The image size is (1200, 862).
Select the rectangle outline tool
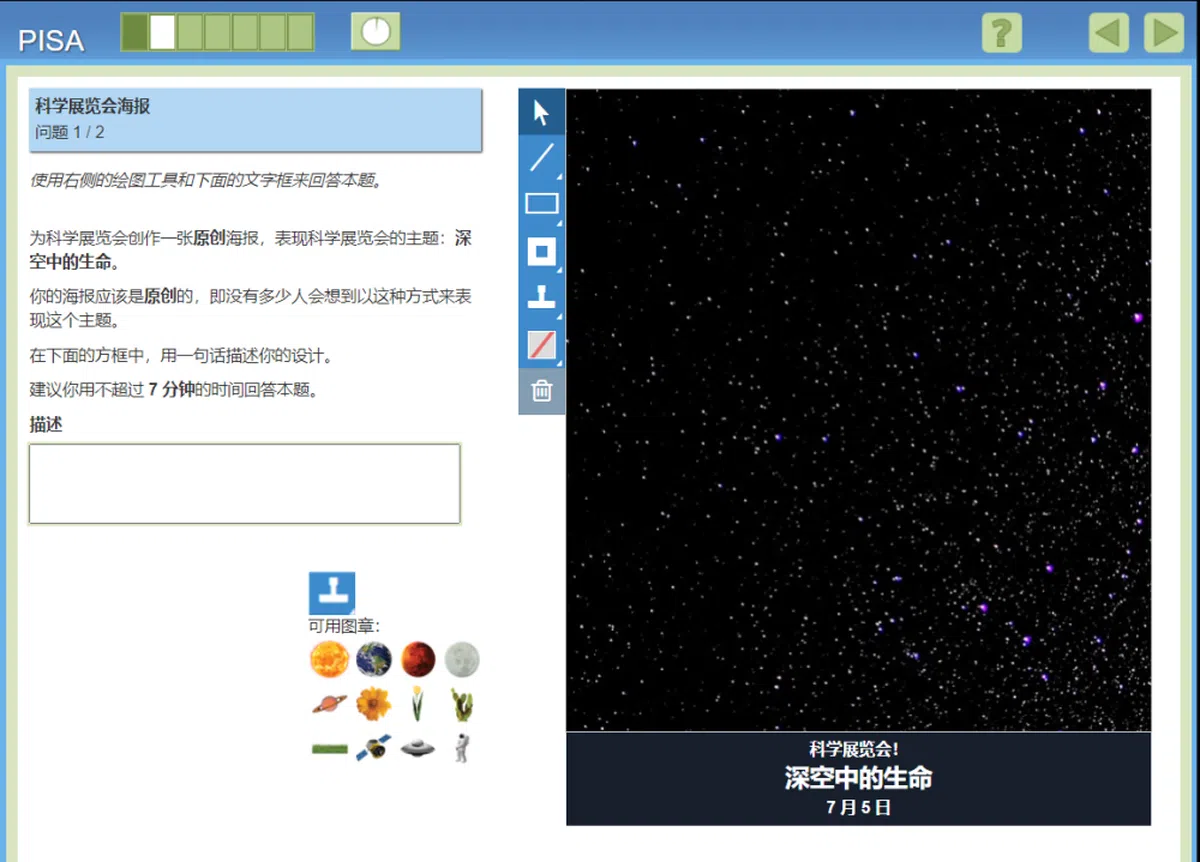point(541,203)
